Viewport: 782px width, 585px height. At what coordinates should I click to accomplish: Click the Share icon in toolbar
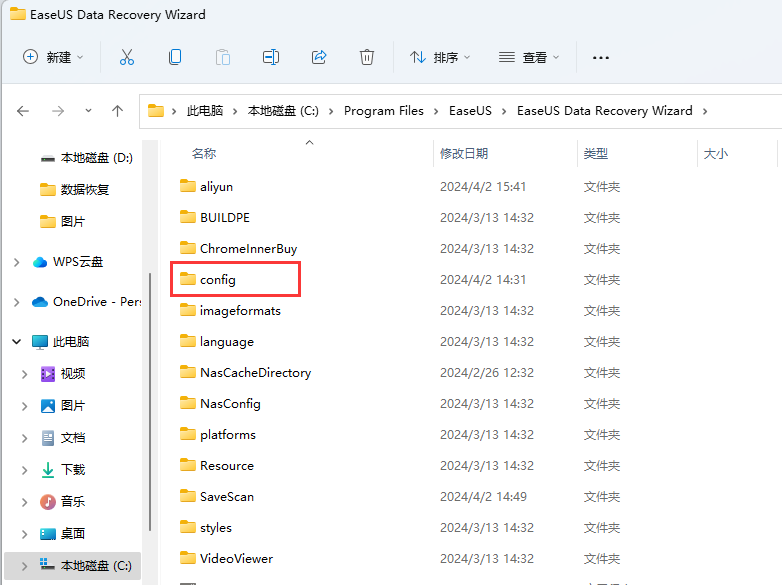319,57
